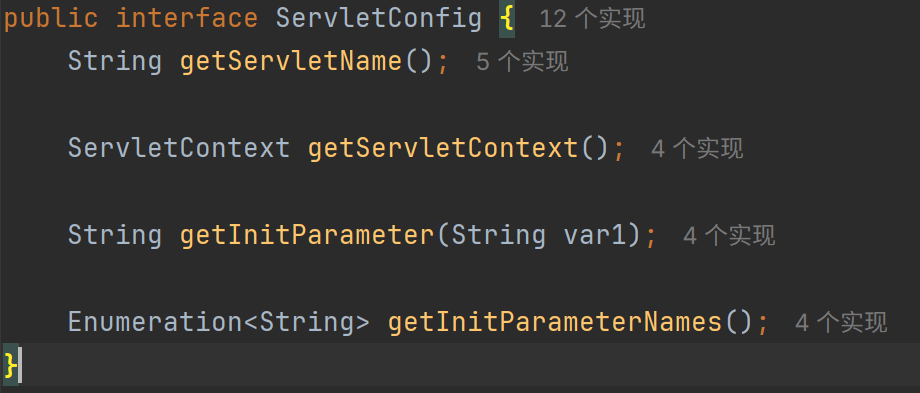Click the getServletContext method name
Image resolution: width=920 pixels, height=393 pixels.
coord(444,148)
